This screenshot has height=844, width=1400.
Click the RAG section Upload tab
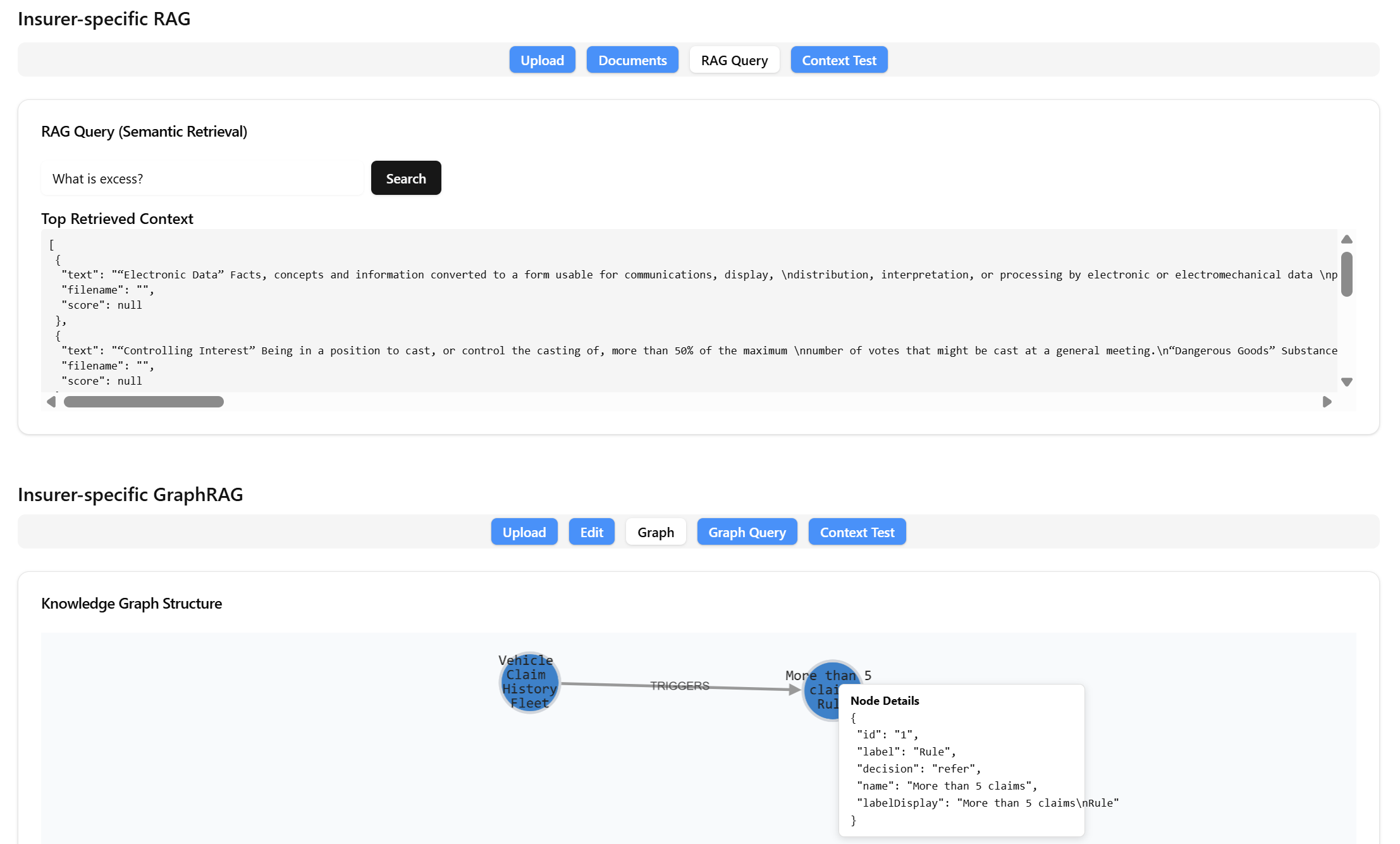(542, 60)
